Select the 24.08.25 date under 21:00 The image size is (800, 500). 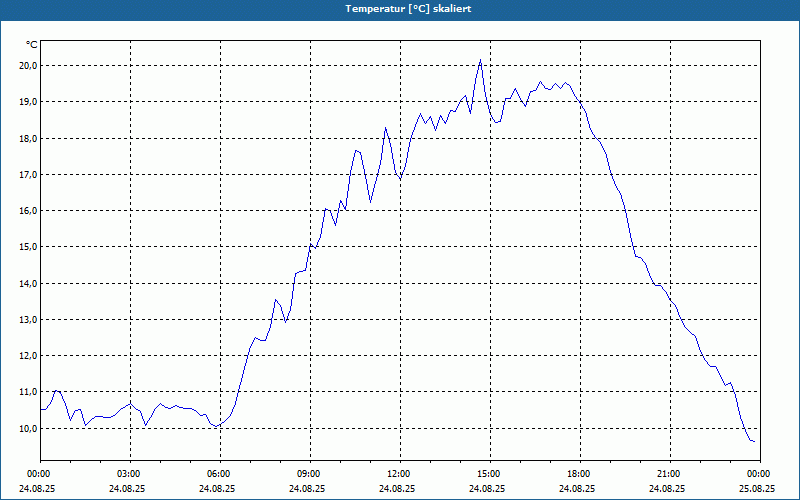(667, 488)
